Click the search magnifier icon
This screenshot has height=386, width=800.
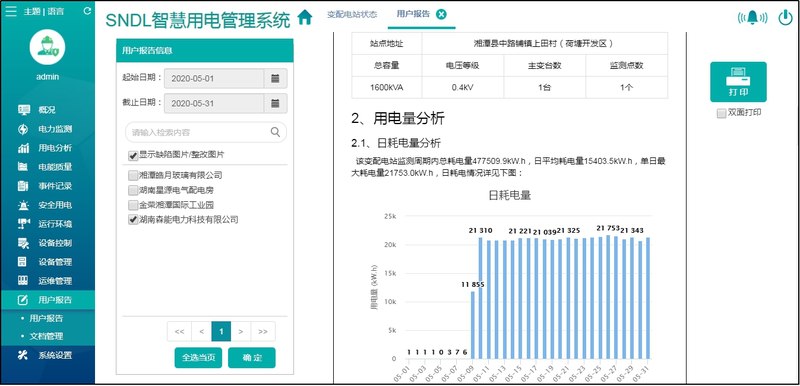(x=275, y=132)
